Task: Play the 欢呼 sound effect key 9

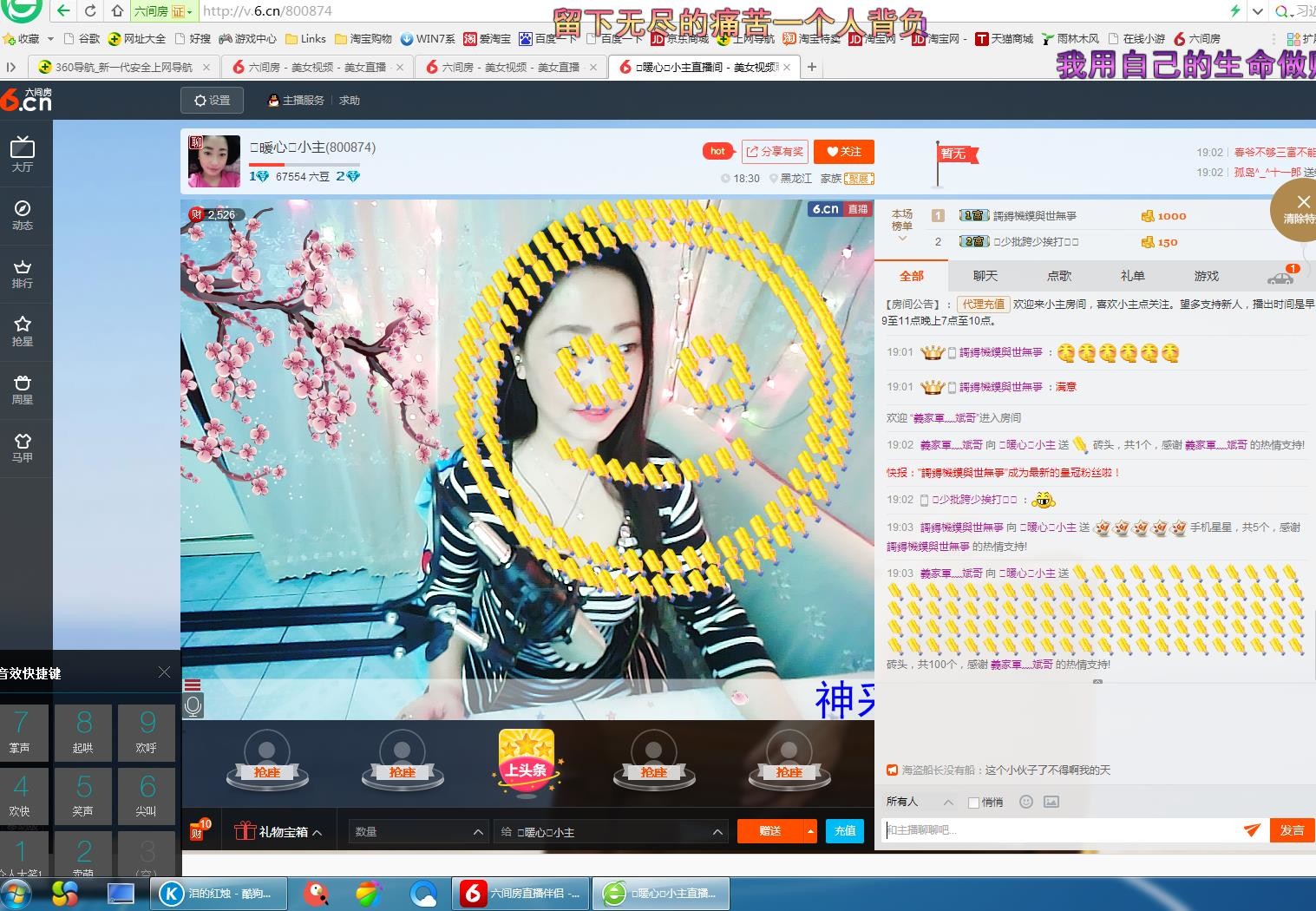Action: (x=147, y=733)
